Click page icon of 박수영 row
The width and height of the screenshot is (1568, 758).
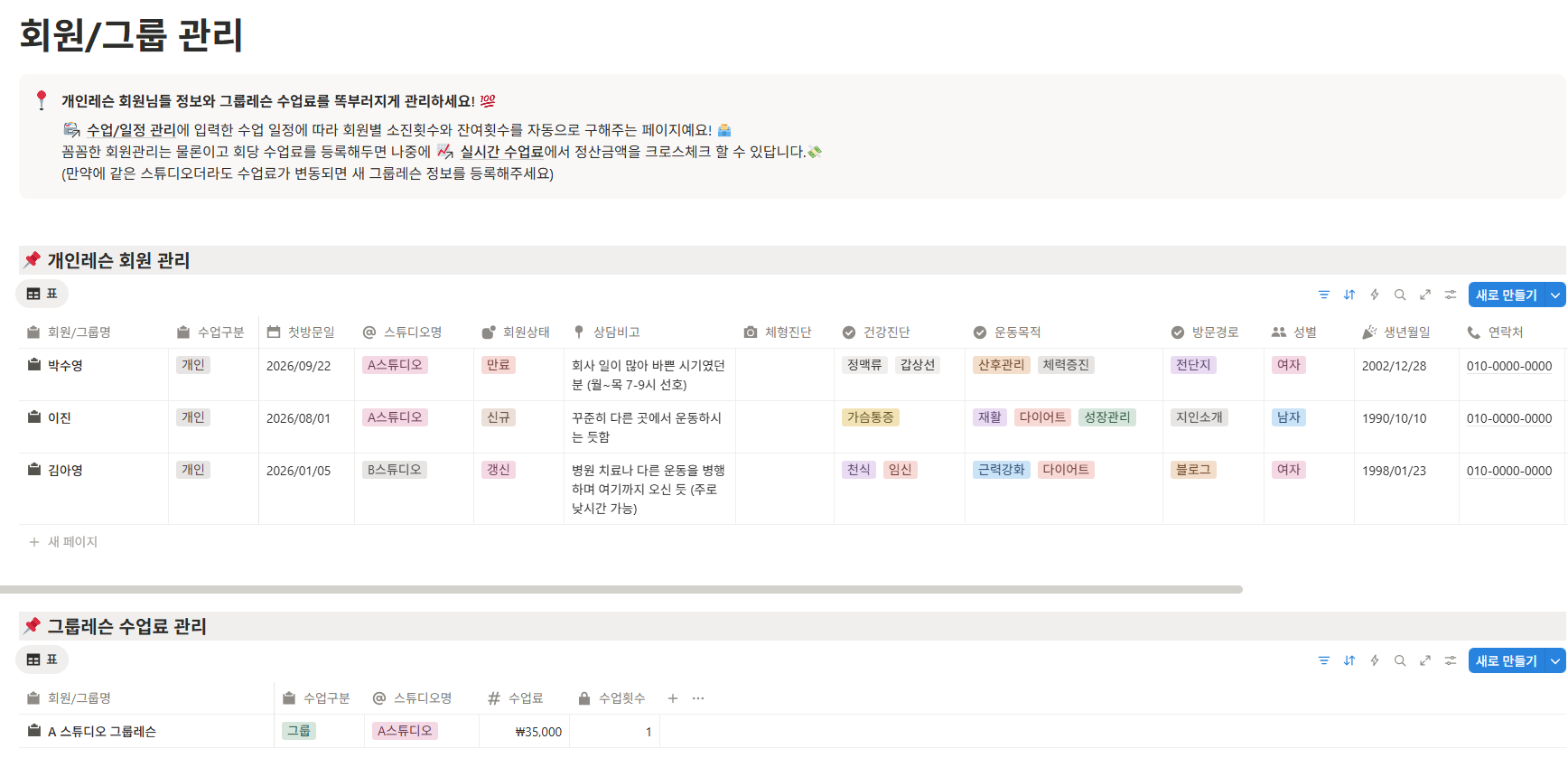pyautogui.click(x=34, y=365)
